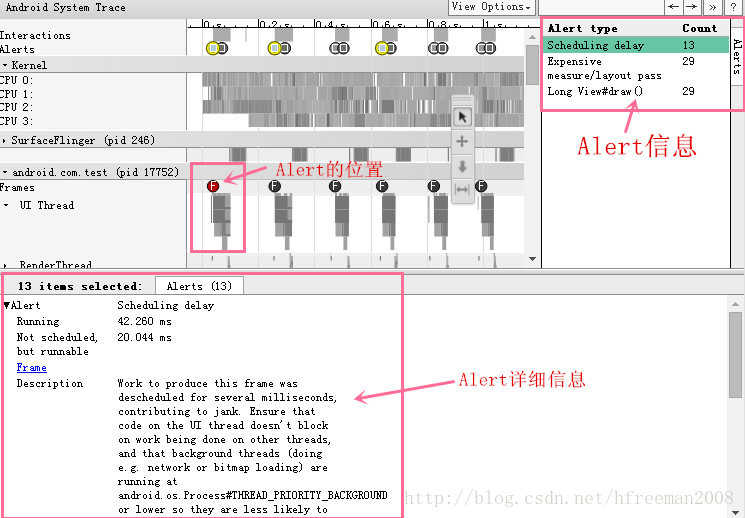Click the details pane scrollbar thumb
The image size is (745, 518).
pyautogui.click(x=735, y=355)
